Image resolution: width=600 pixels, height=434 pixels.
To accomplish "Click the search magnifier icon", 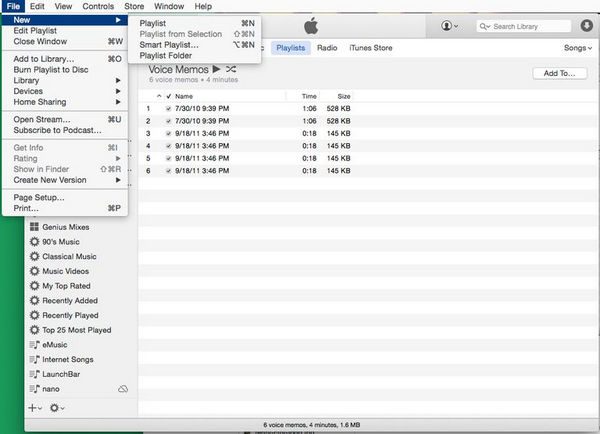I will (x=484, y=26).
